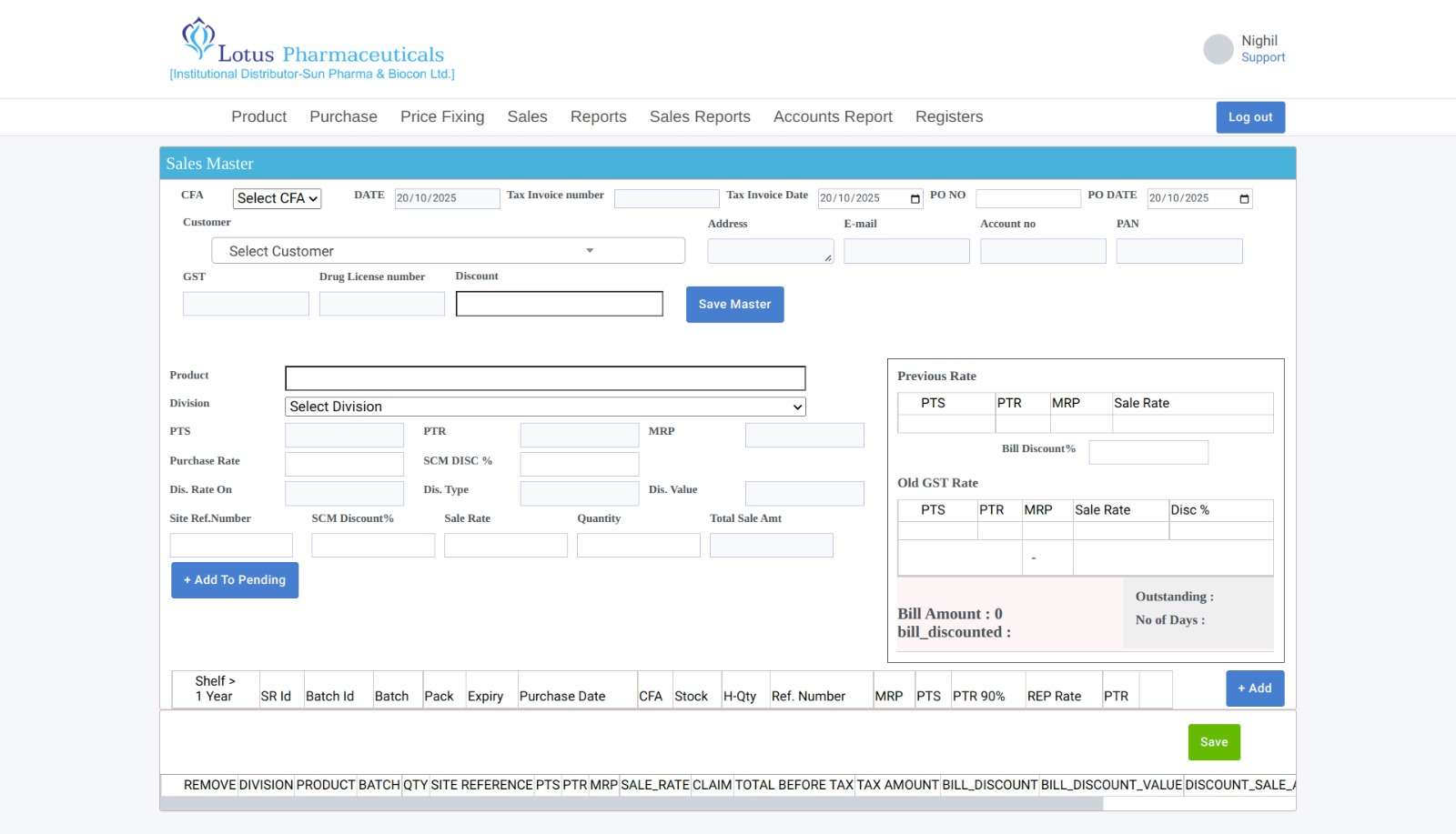Focus the Product input field

coord(545,378)
